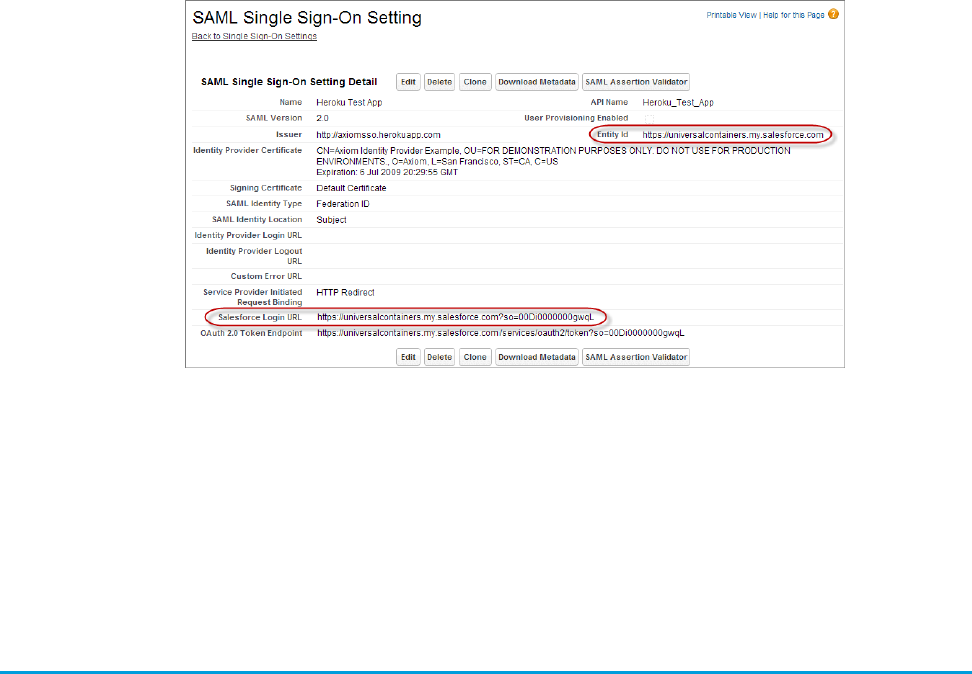Click the Default Certificate value
This screenshot has height=674, width=972.
[x=351, y=188]
